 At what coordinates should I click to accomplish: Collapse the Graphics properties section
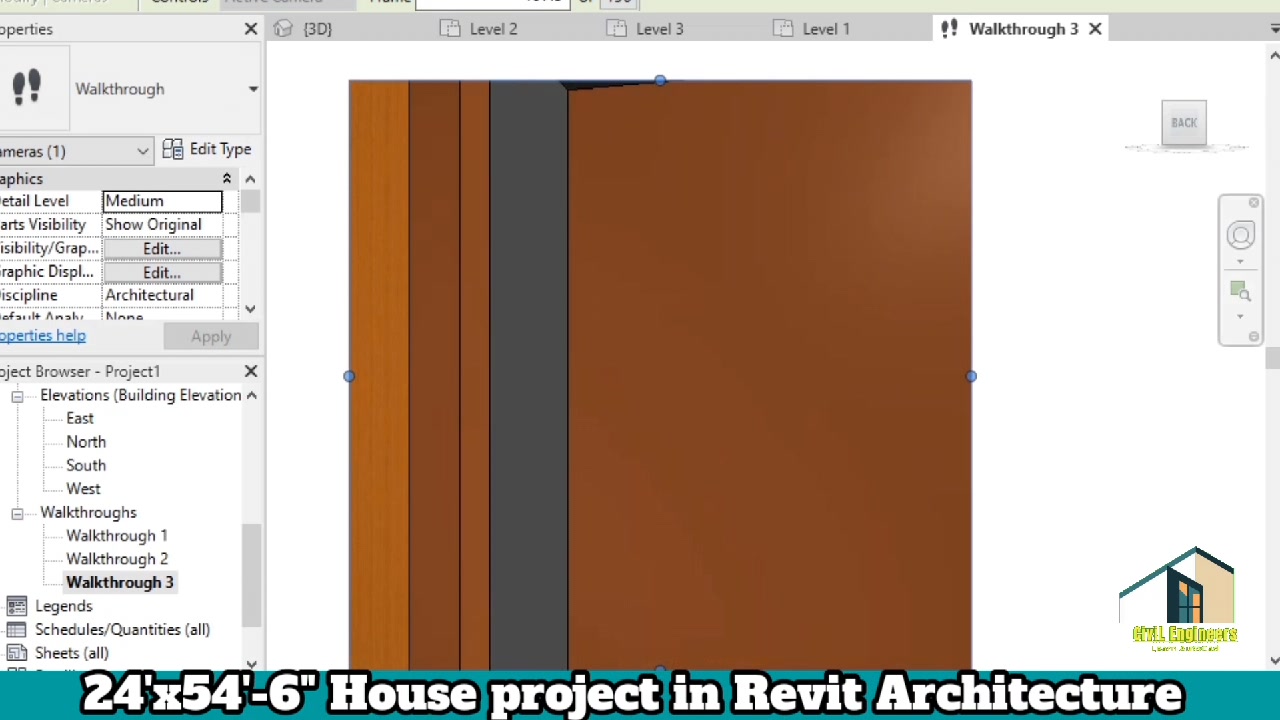(x=227, y=178)
